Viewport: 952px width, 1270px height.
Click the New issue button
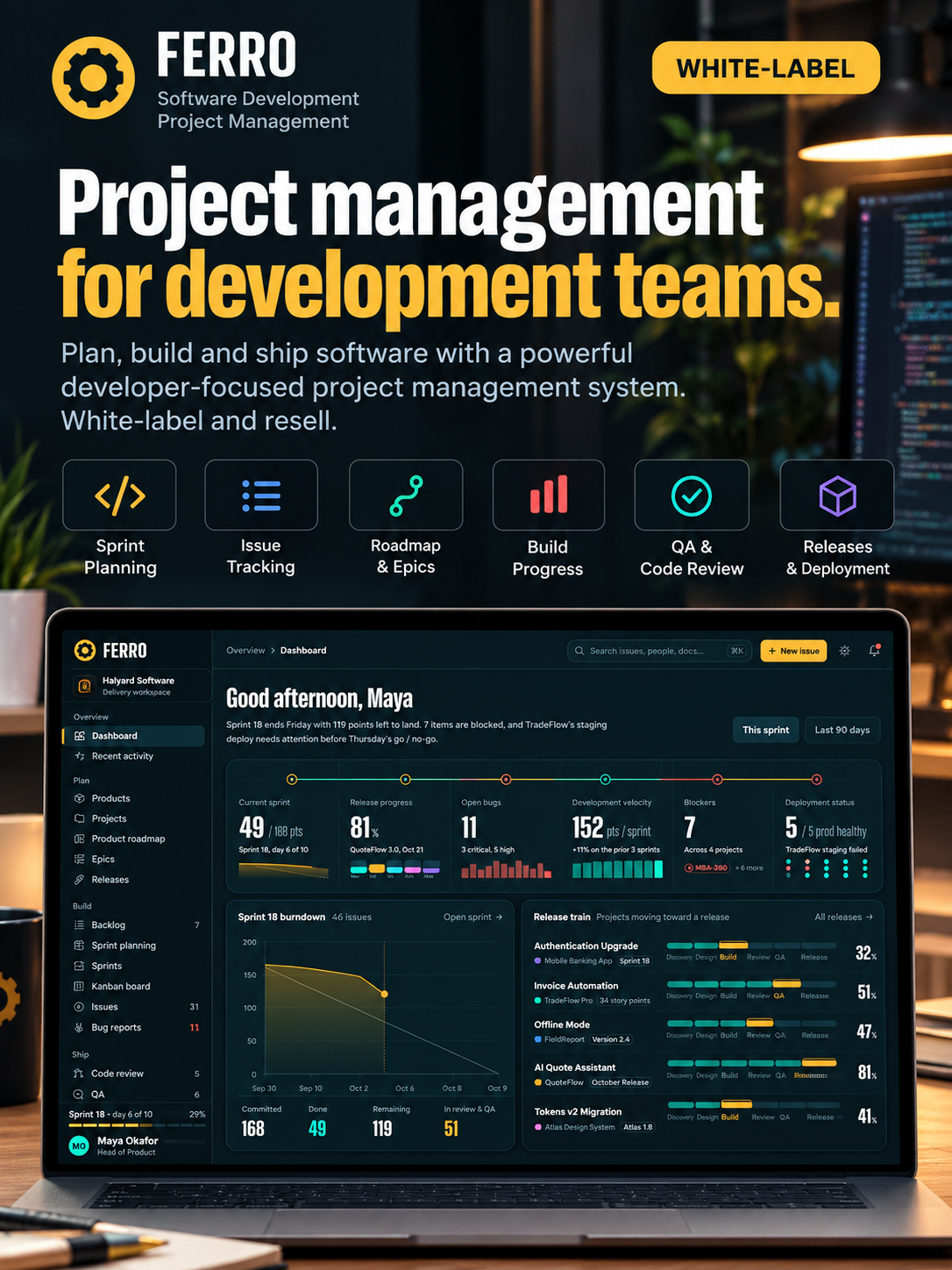[793, 651]
